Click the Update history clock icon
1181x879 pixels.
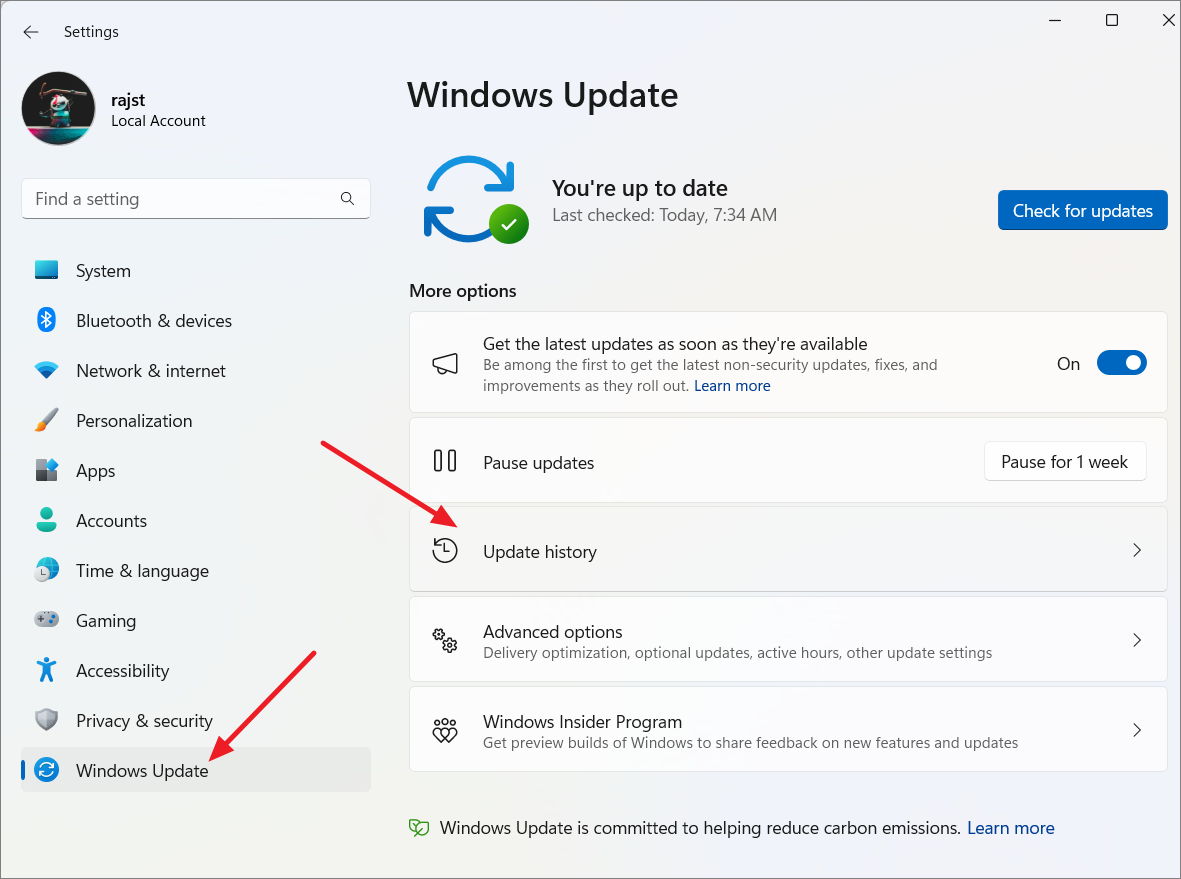pos(444,550)
